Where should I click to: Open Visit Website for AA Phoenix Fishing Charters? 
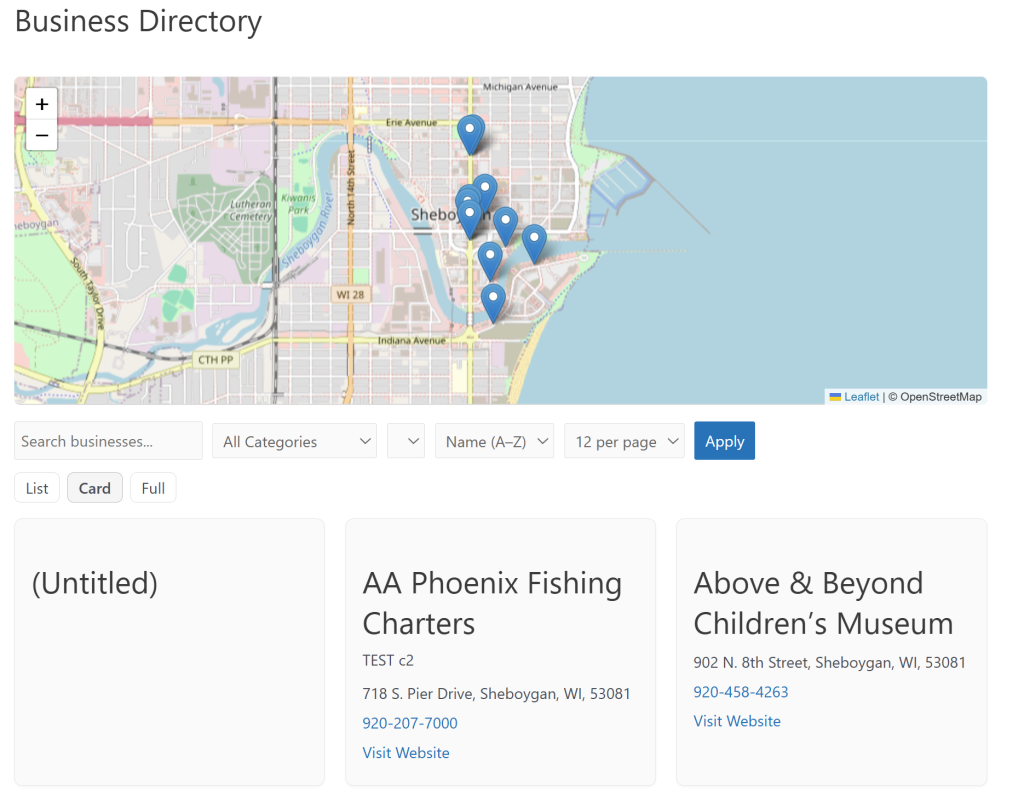pos(405,752)
